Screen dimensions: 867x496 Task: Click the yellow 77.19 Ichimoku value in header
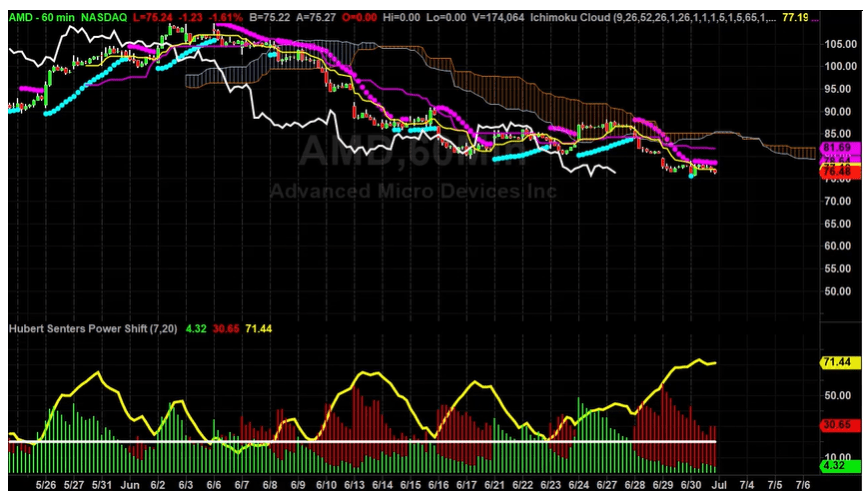(795, 18)
